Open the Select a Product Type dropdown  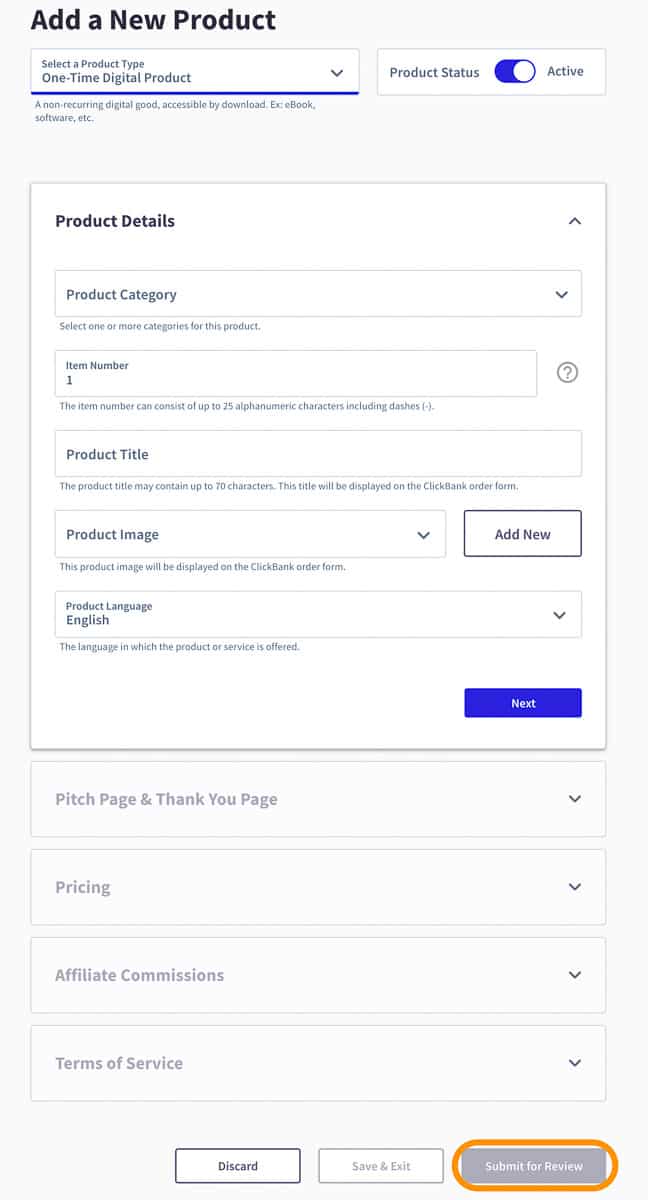[x=195, y=72]
